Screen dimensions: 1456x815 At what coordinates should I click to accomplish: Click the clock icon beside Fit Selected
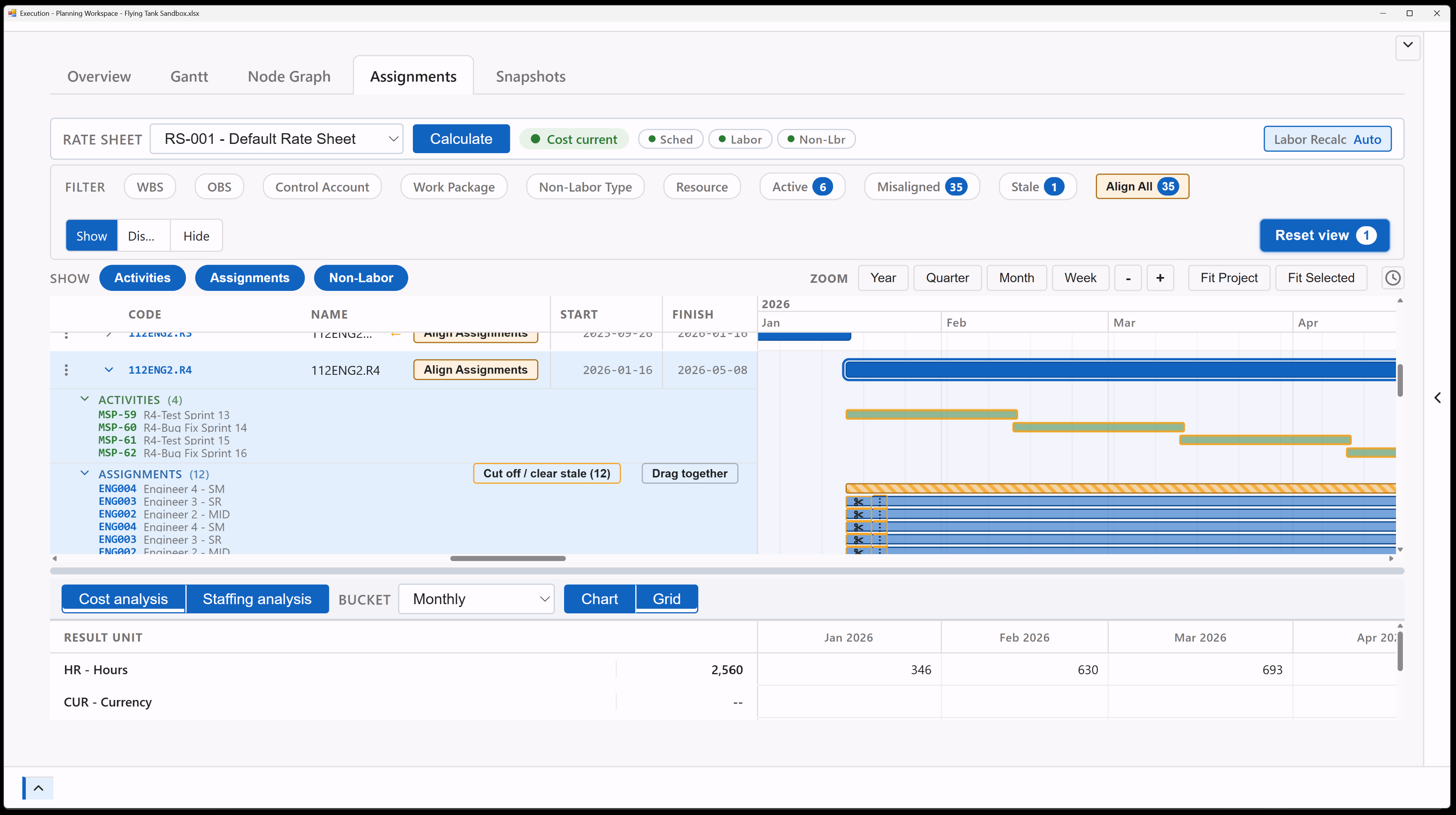pos(1393,278)
